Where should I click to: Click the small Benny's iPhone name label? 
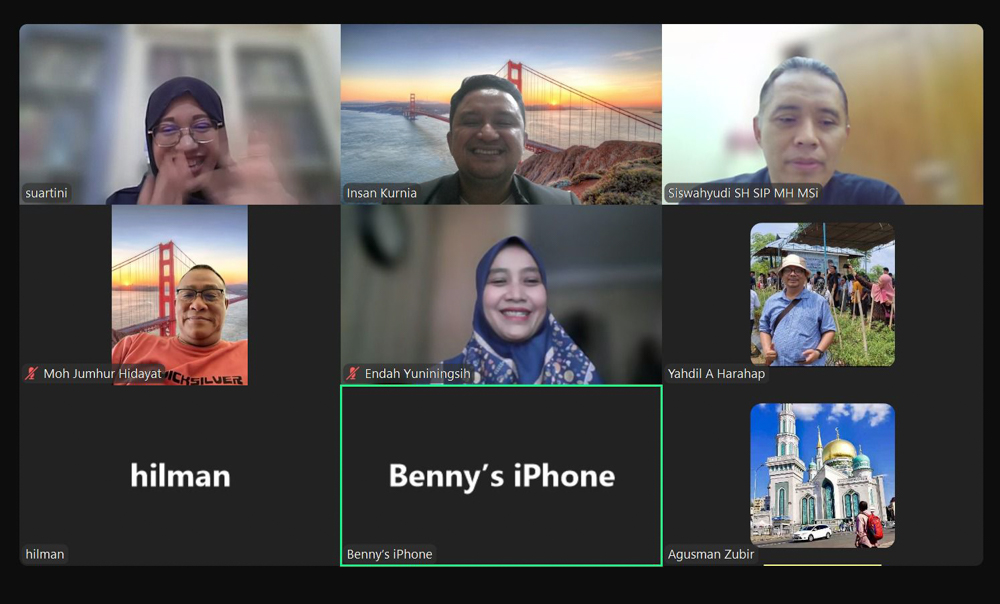pos(390,554)
